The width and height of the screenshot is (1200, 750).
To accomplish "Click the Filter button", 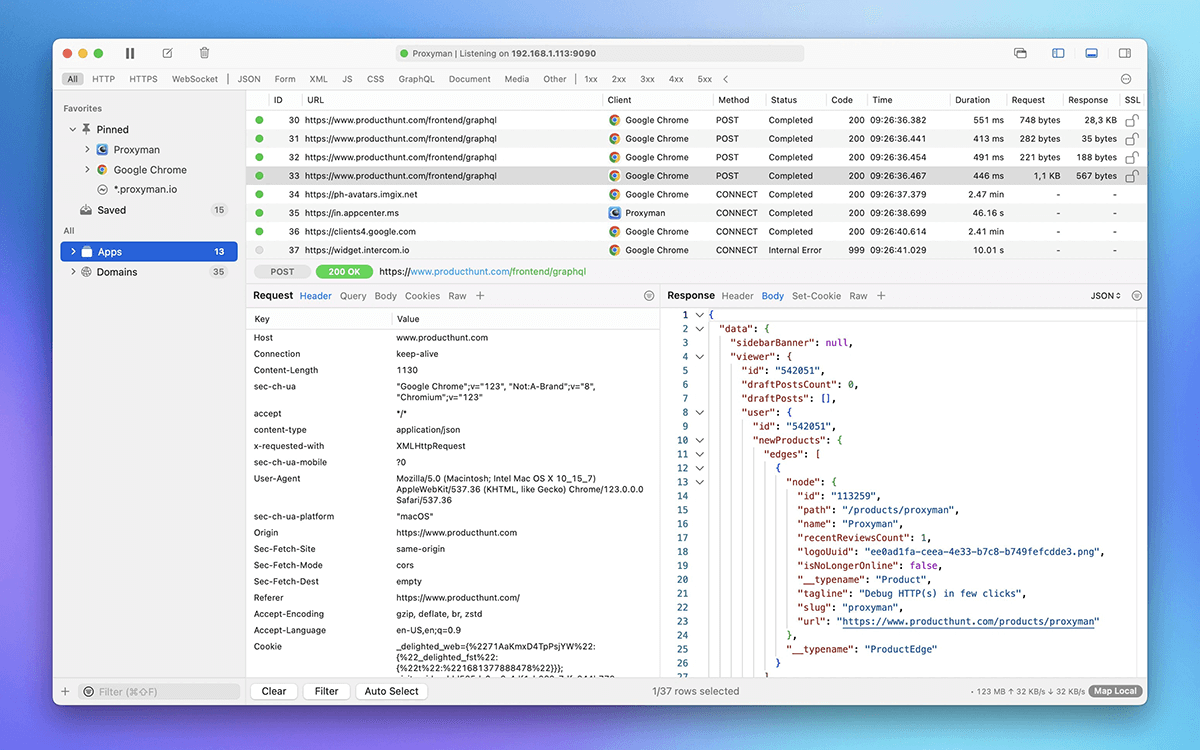I will (x=327, y=691).
